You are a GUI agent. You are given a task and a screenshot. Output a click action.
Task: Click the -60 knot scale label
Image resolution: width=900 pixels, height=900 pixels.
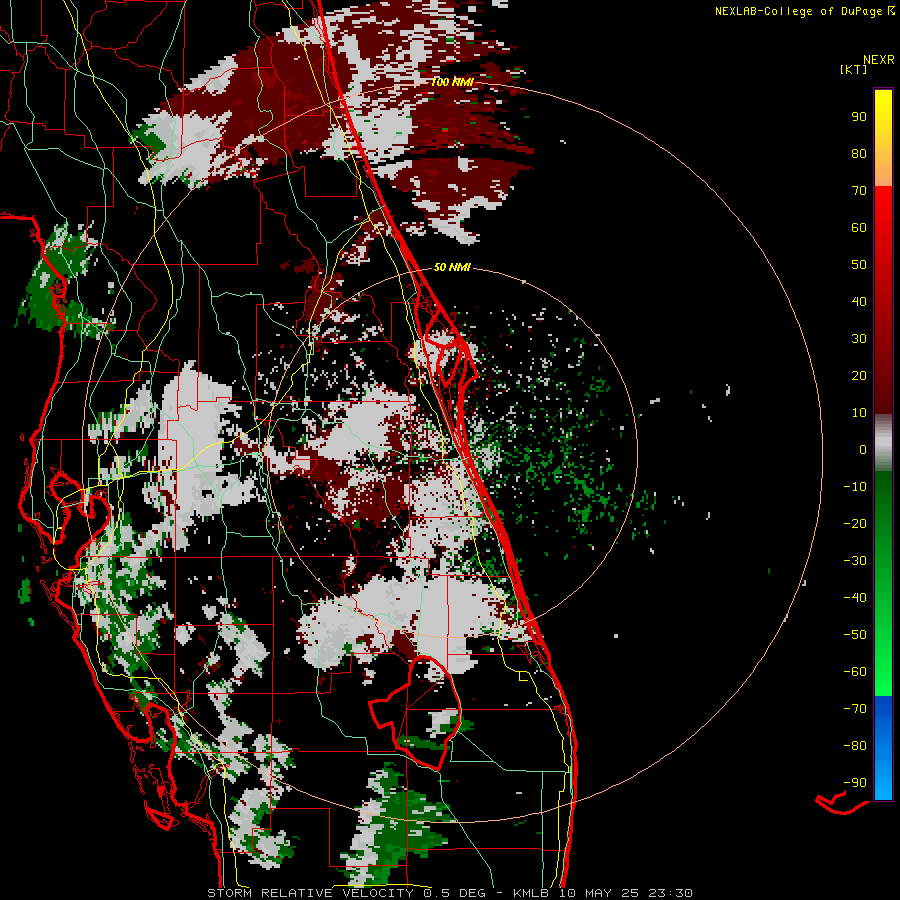pyautogui.click(x=855, y=672)
